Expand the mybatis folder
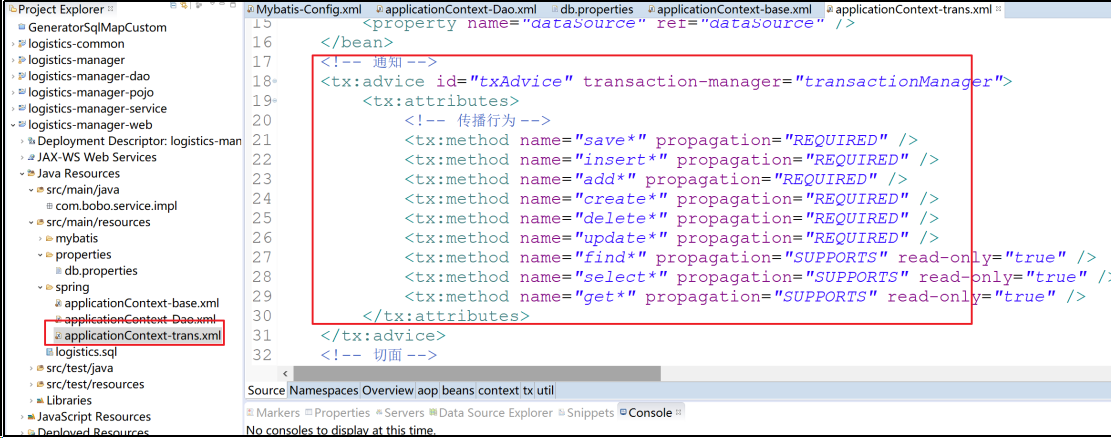This screenshot has width=1111, height=438. 40,239
